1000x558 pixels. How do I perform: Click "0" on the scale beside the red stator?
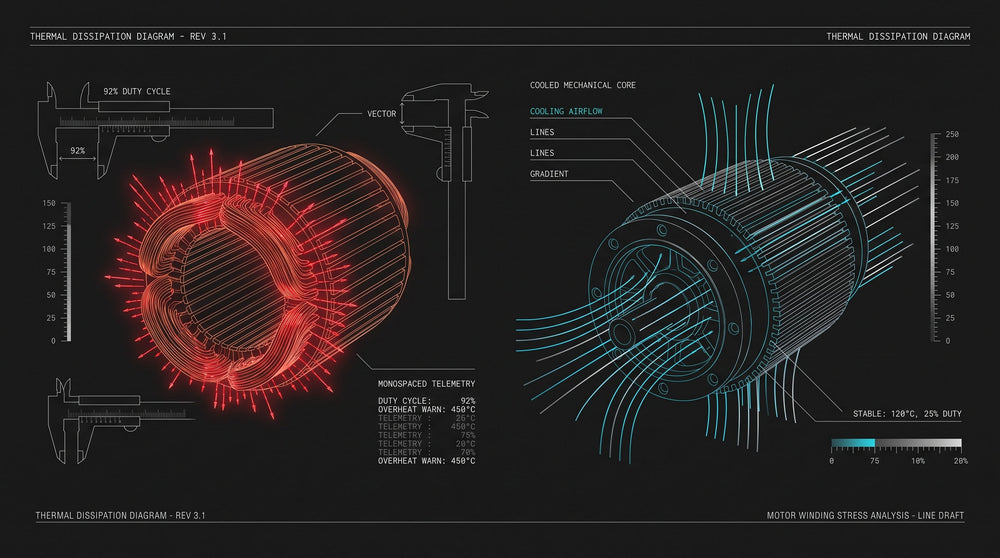54,341
